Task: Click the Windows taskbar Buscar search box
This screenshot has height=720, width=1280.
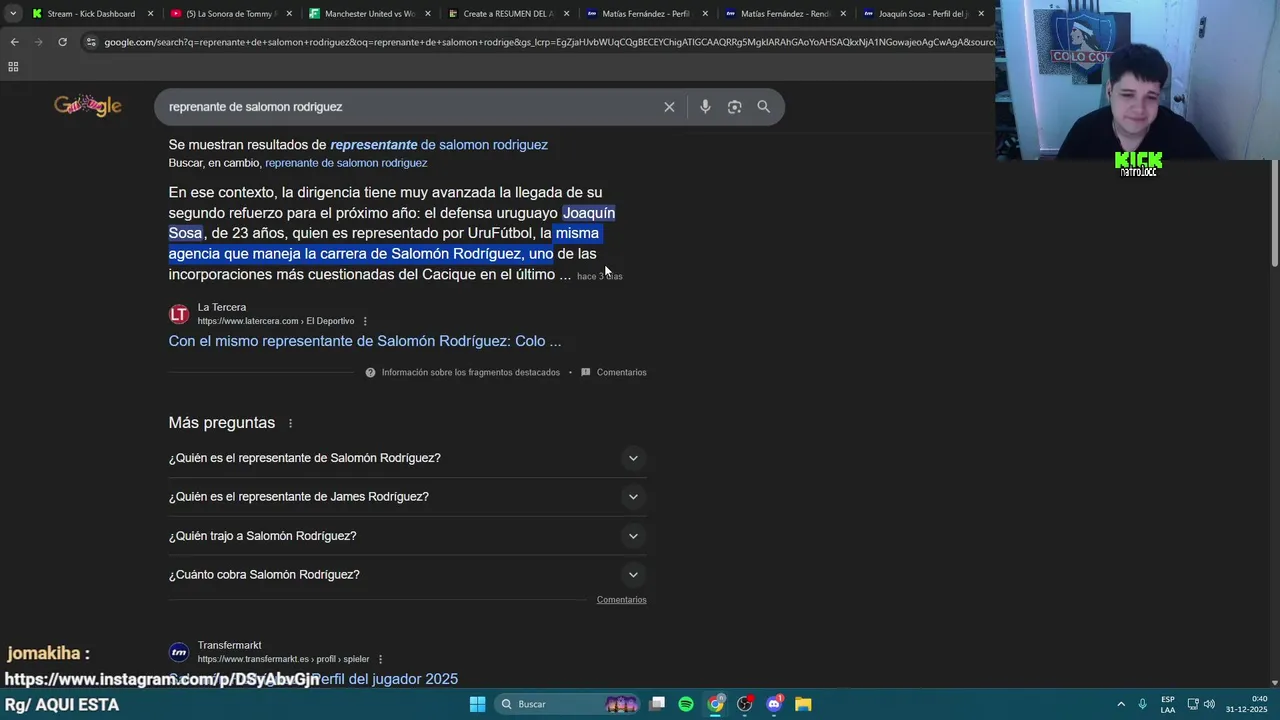Action: pos(569,704)
